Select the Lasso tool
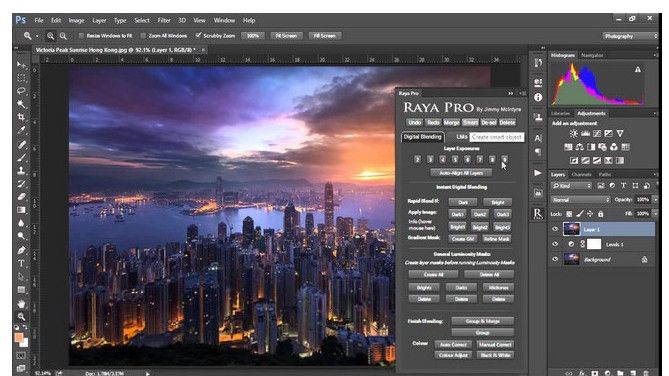Image resolution: width=669 pixels, height=376 pixels. (21, 91)
